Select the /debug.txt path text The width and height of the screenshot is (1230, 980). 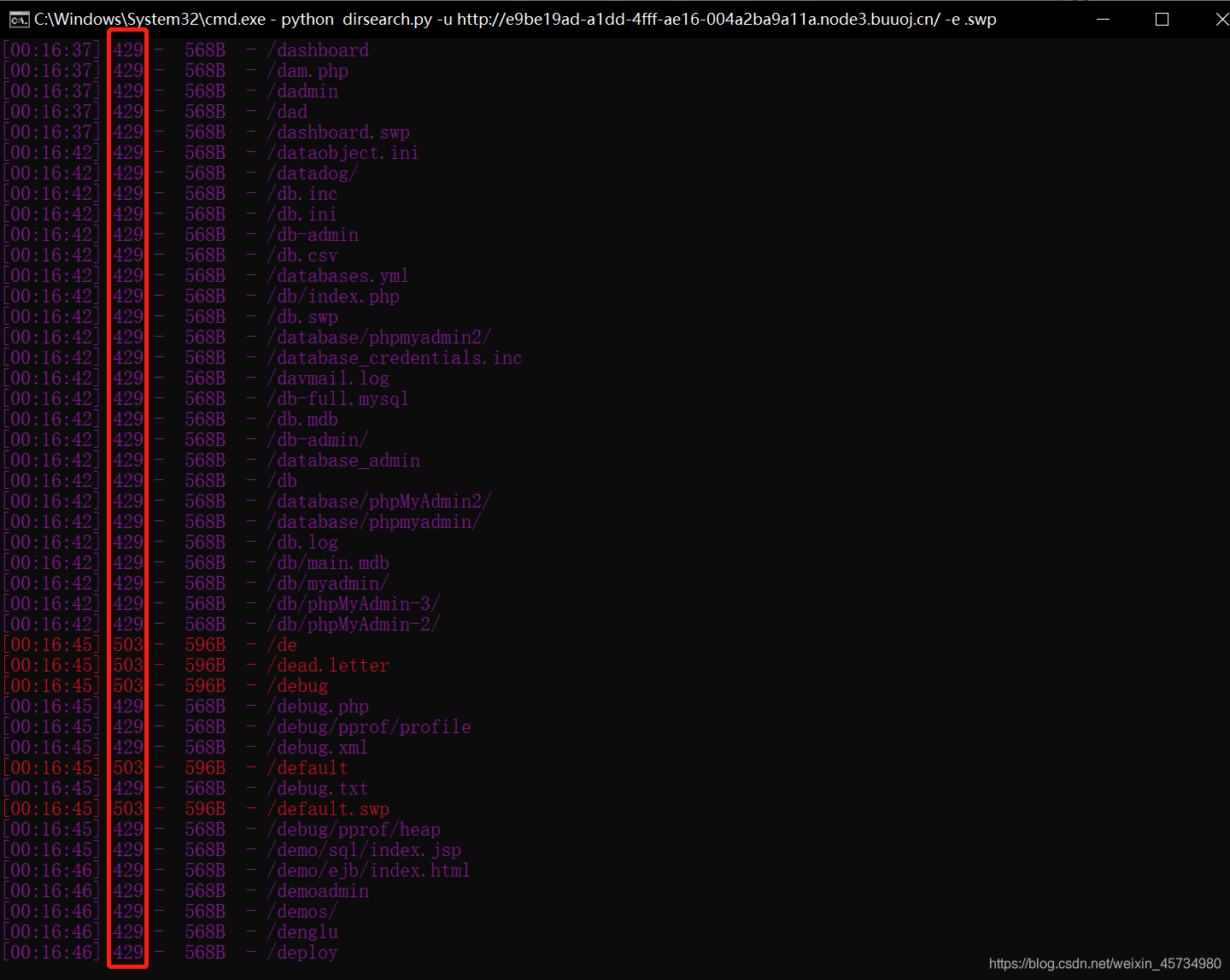[x=318, y=789]
